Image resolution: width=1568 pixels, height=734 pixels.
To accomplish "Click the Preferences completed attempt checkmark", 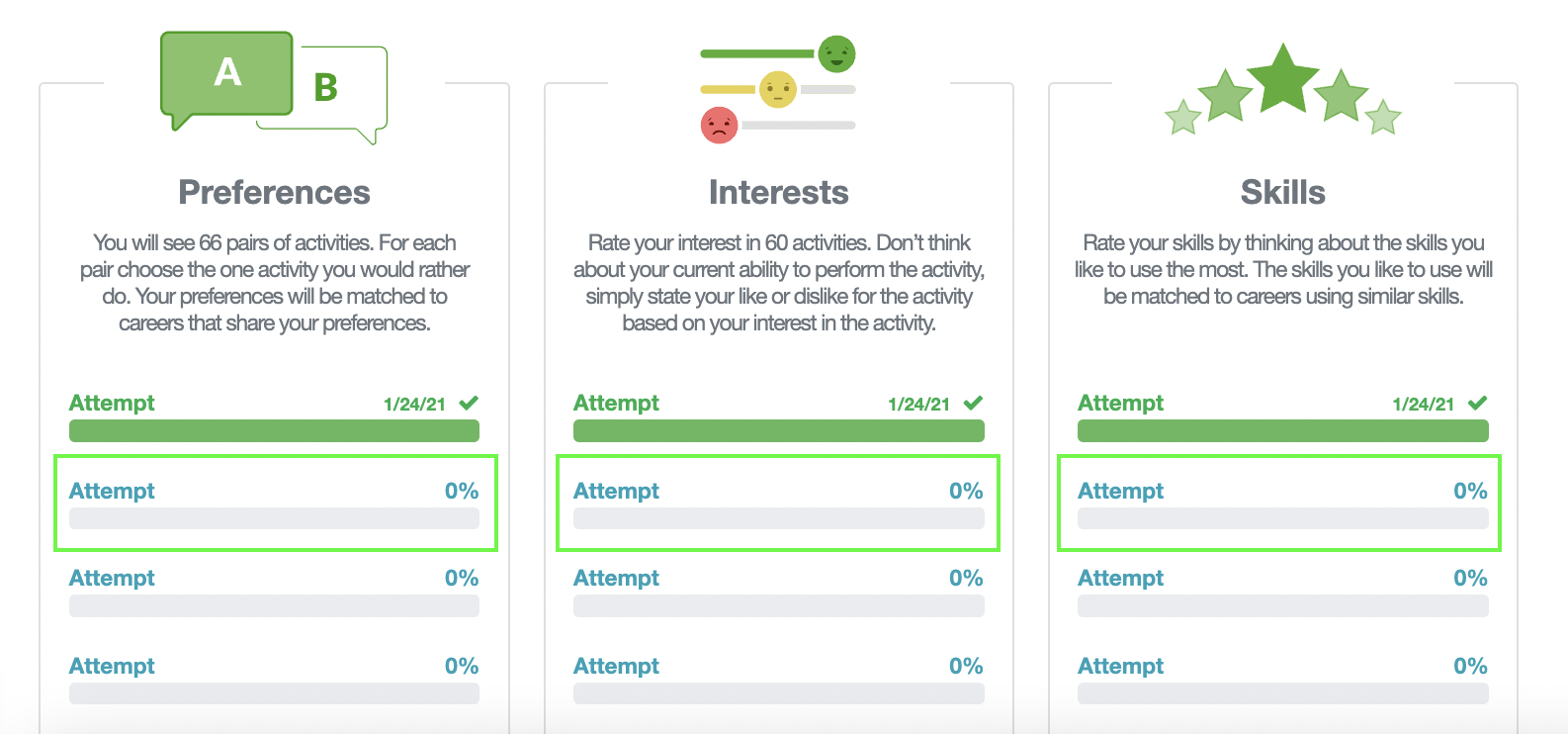I will coord(469,403).
